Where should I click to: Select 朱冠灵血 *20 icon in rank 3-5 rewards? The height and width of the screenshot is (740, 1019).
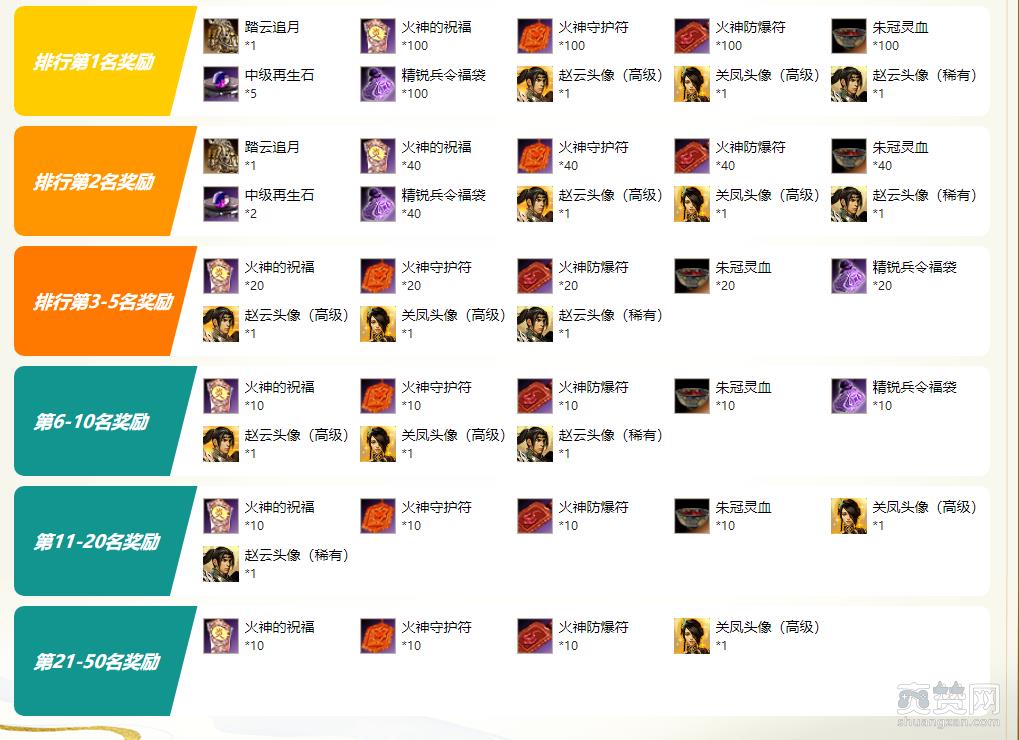coord(692,276)
